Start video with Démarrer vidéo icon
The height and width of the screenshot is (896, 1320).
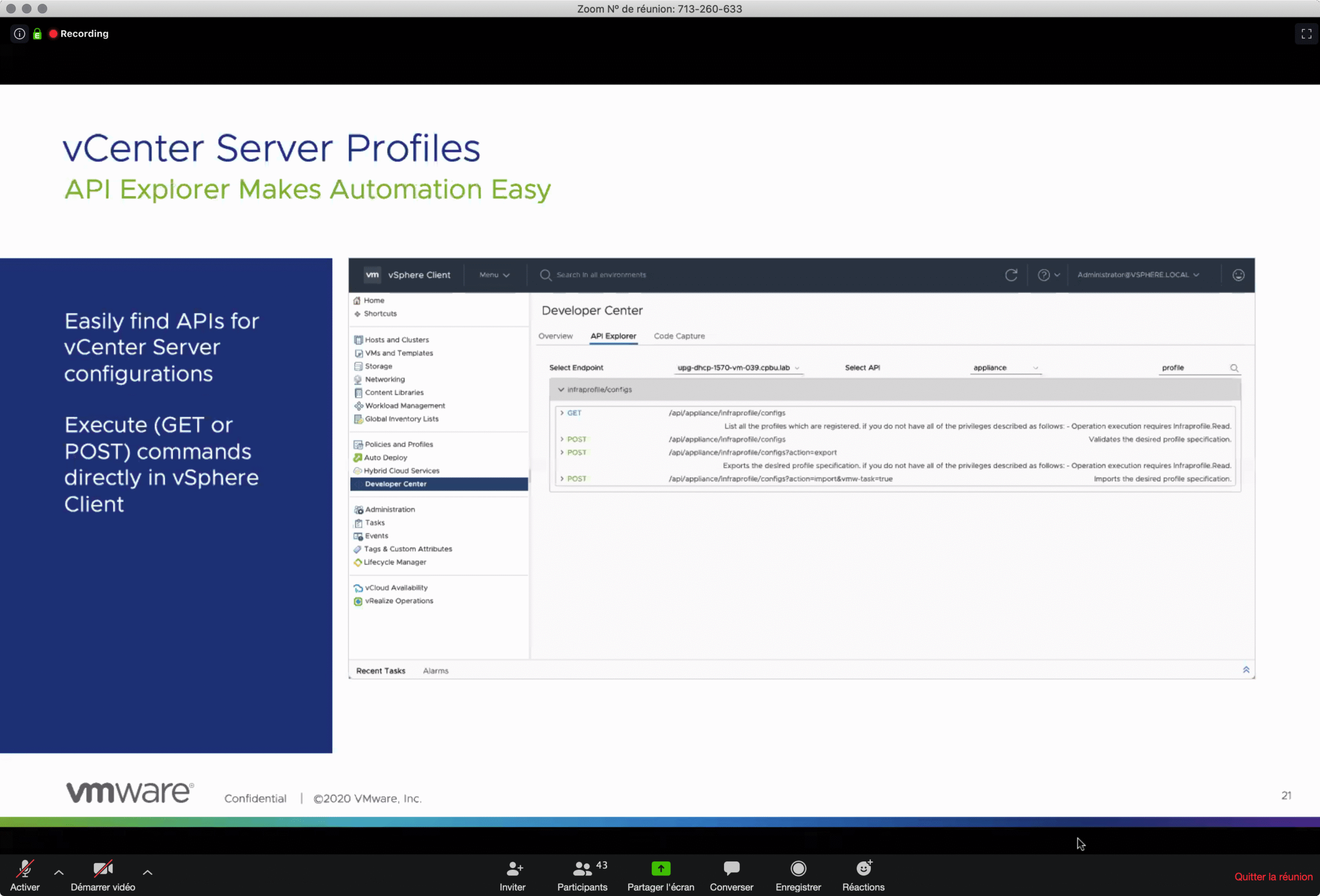point(103,869)
